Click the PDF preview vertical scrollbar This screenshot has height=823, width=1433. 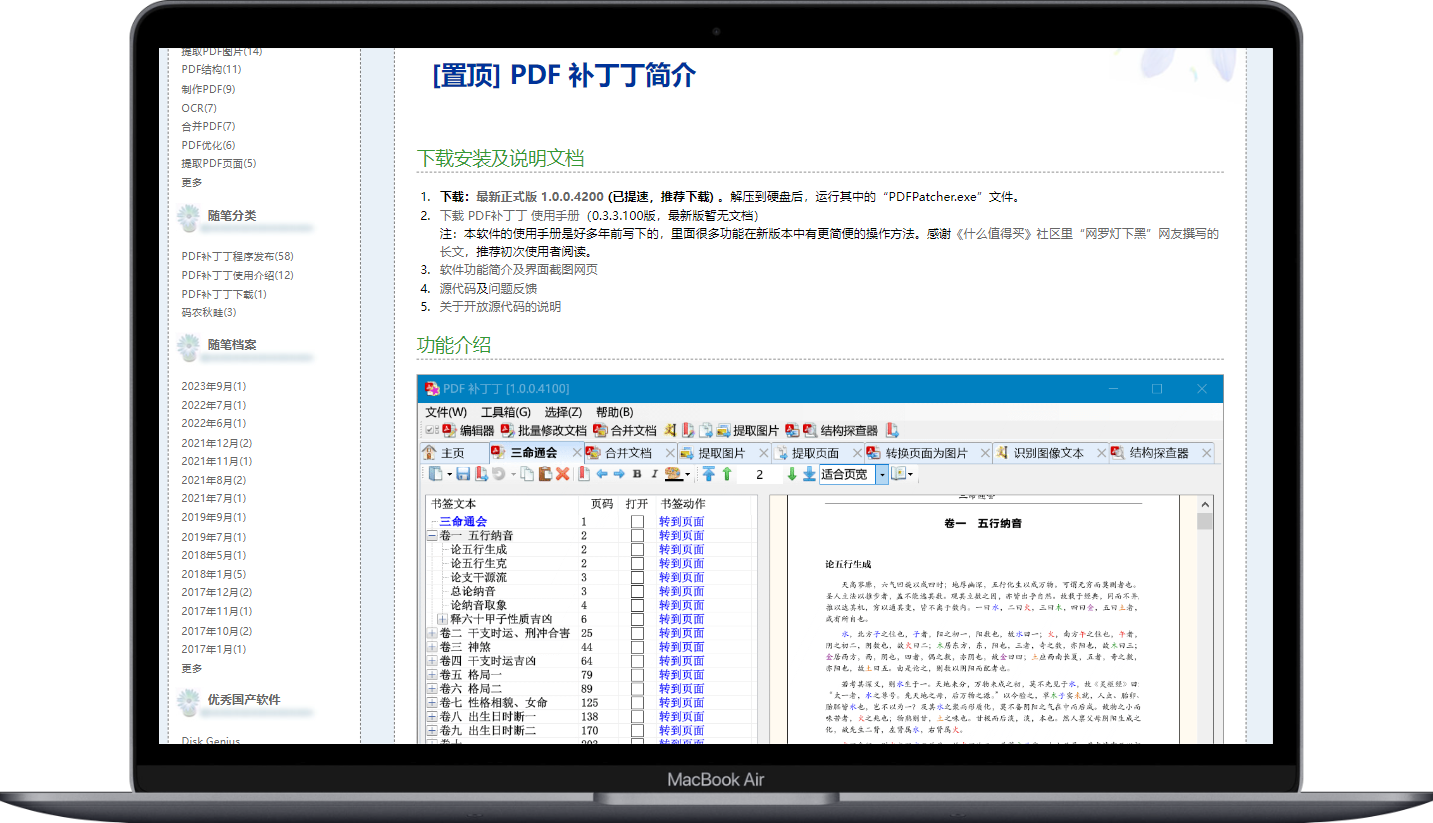(x=1205, y=620)
